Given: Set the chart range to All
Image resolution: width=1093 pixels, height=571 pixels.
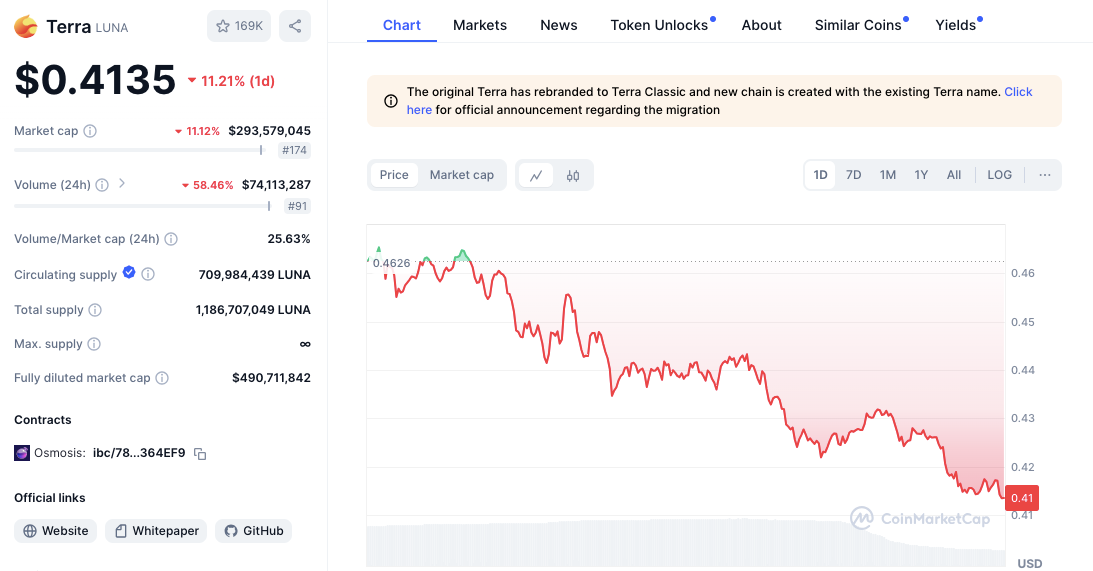Looking at the screenshot, I should (x=954, y=175).
